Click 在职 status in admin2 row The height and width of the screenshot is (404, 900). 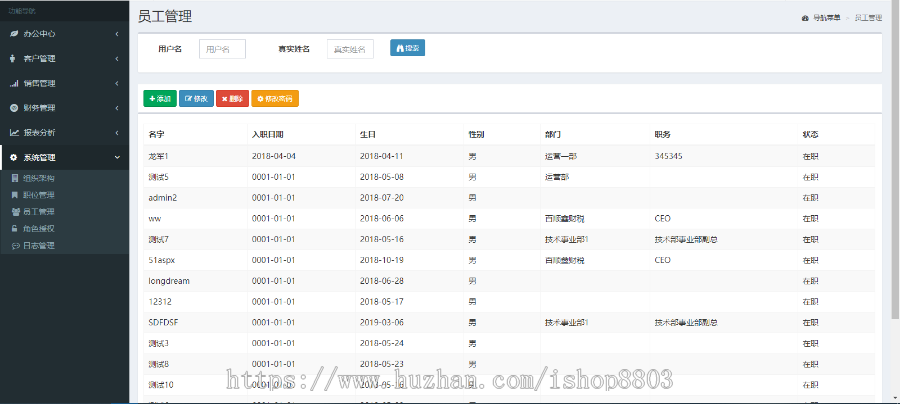pyautogui.click(x=810, y=197)
